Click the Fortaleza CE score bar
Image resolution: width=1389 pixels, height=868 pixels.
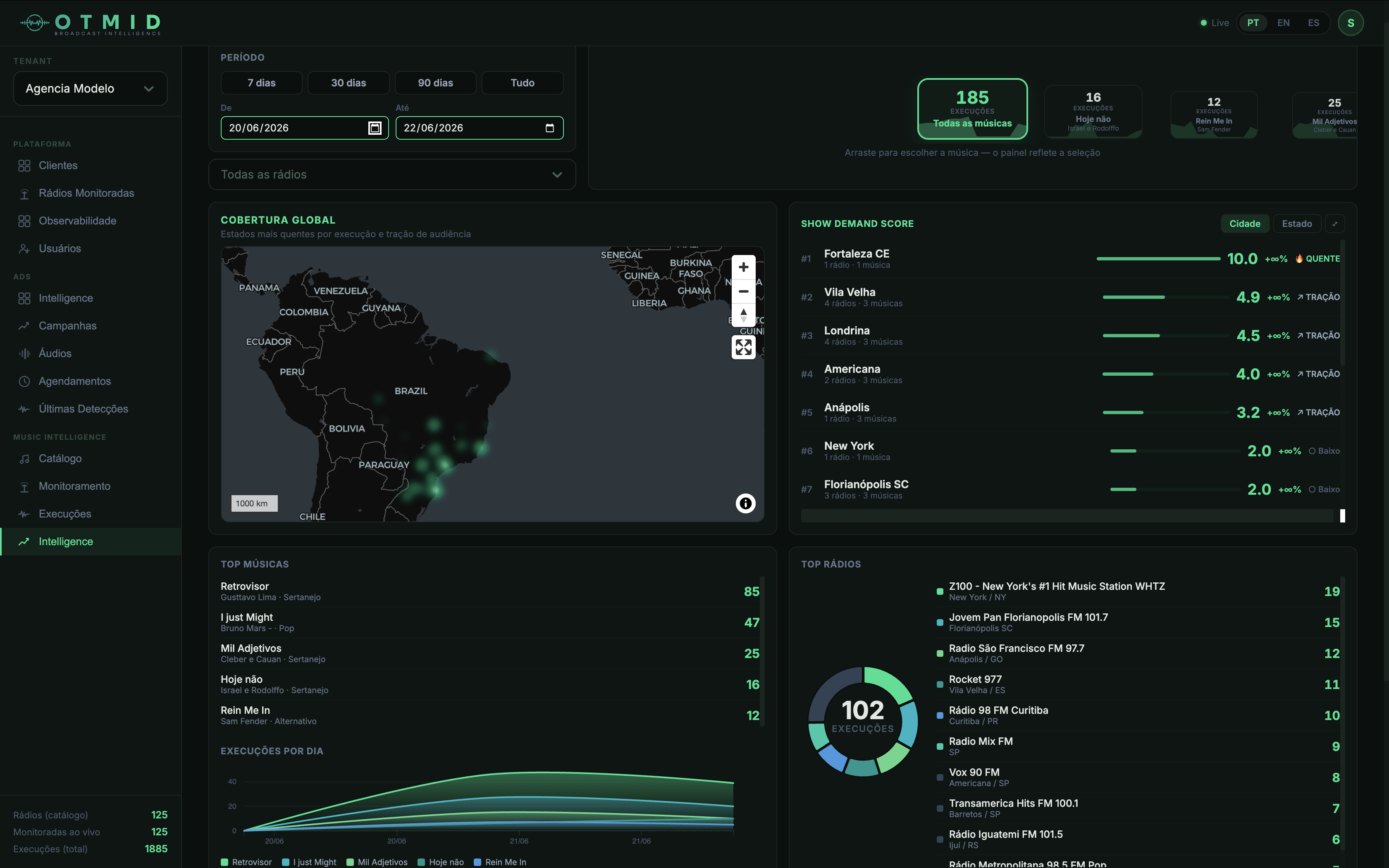point(1158,259)
